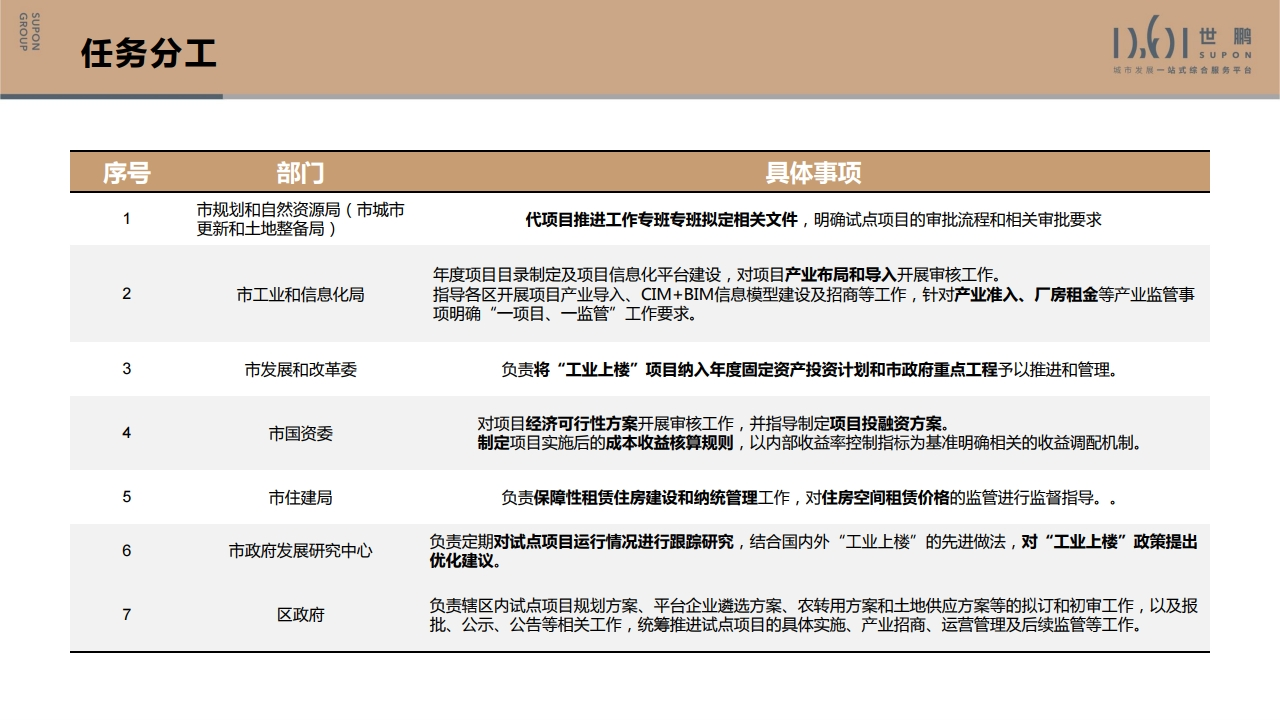This screenshot has width=1280, height=720.
Task: Click the 负责辖区内试点项目规划方案 description
Action: pos(813,615)
